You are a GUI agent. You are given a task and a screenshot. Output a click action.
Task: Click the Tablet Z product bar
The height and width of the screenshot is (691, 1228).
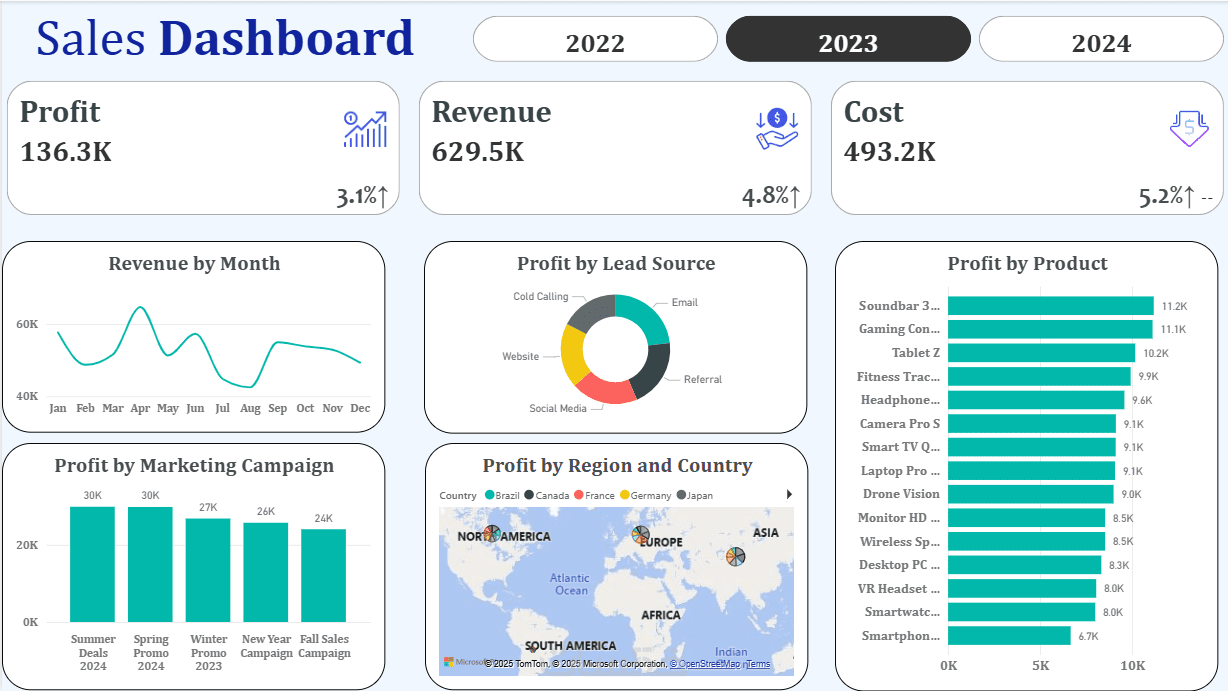pos(1042,353)
